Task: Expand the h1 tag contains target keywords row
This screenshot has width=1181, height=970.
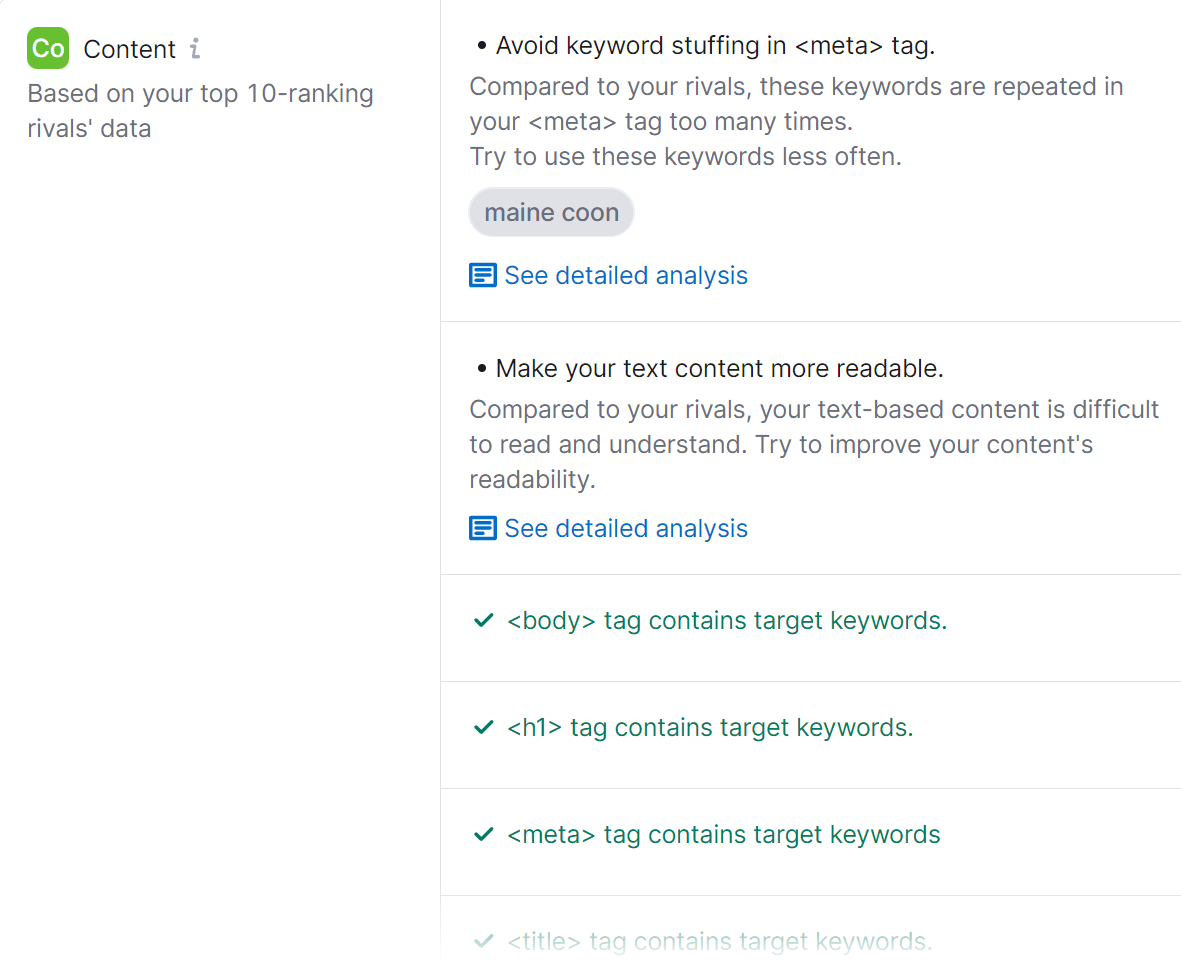Action: coord(706,727)
